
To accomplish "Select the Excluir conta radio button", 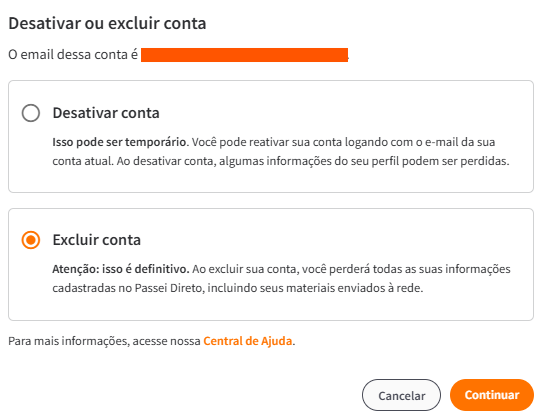I will pyautogui.click(x=31, y=240).
